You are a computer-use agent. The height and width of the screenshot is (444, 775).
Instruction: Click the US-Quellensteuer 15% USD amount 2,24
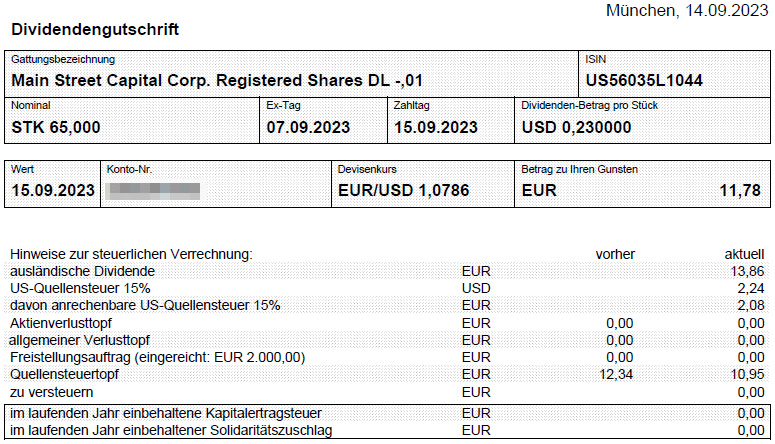(x=750, y=288)
